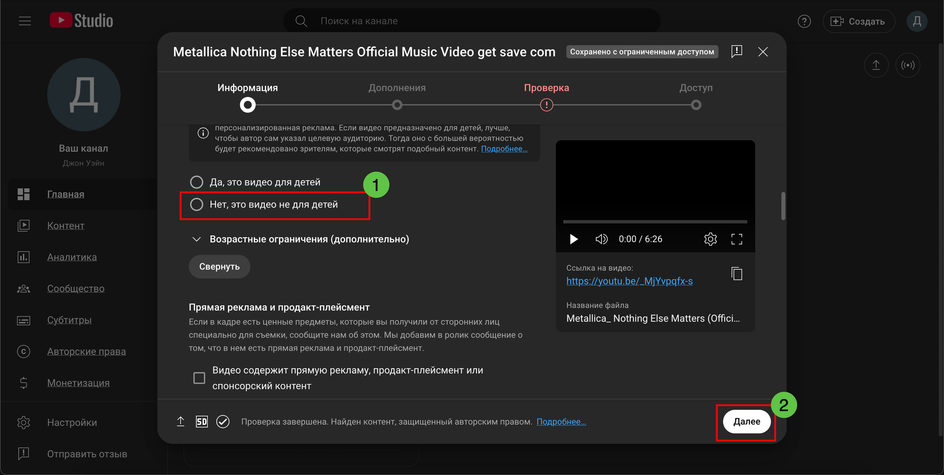Open the account avatar in top bar
Viewport: 944px width, 475px height.
916,21
